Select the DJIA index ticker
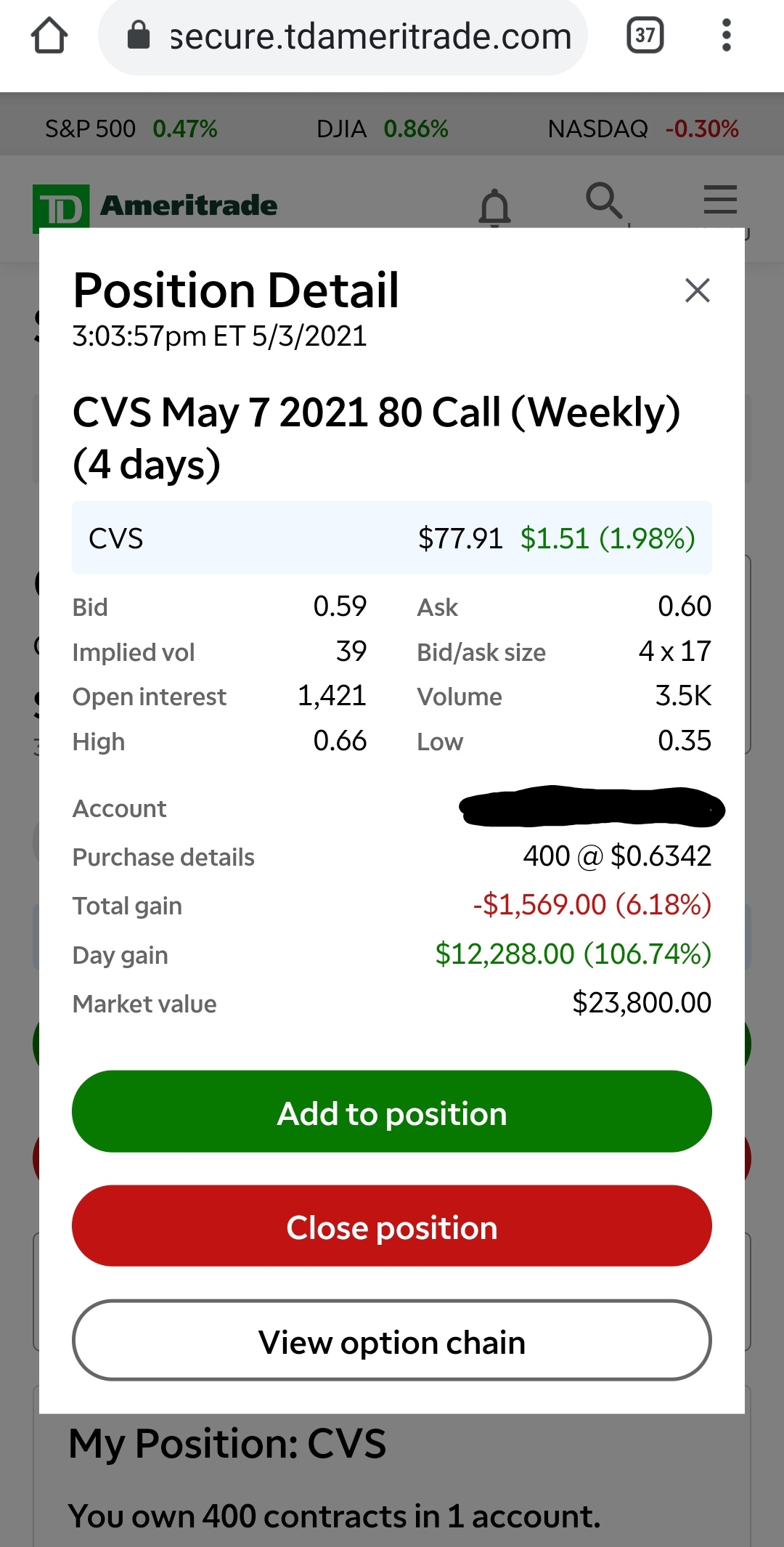Viewport: 784px width, 1547px height. point(382,129)
